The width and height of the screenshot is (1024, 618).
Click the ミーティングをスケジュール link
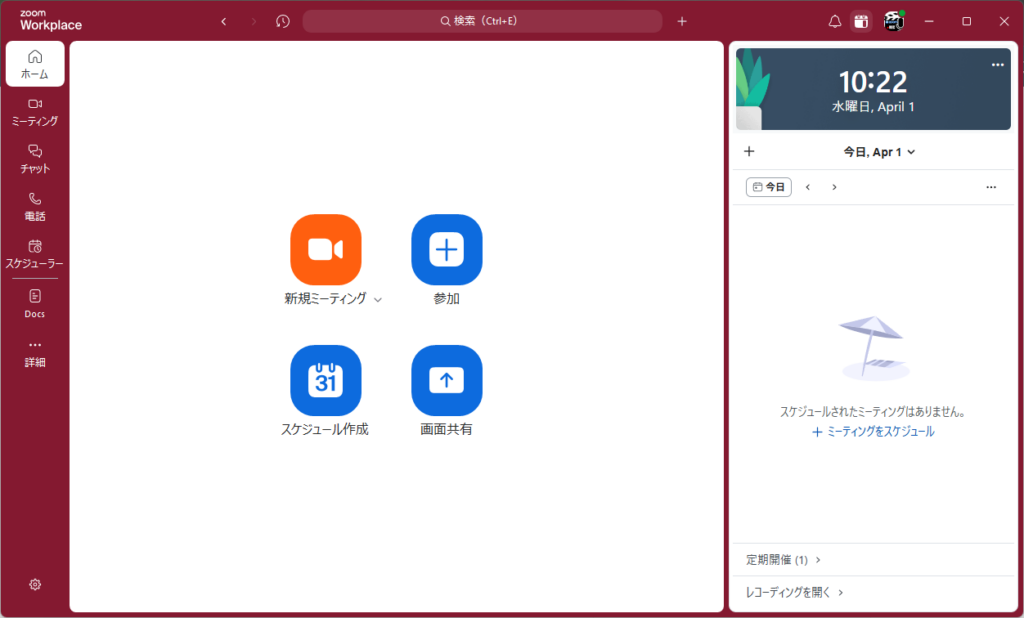[x=873, y=432]
